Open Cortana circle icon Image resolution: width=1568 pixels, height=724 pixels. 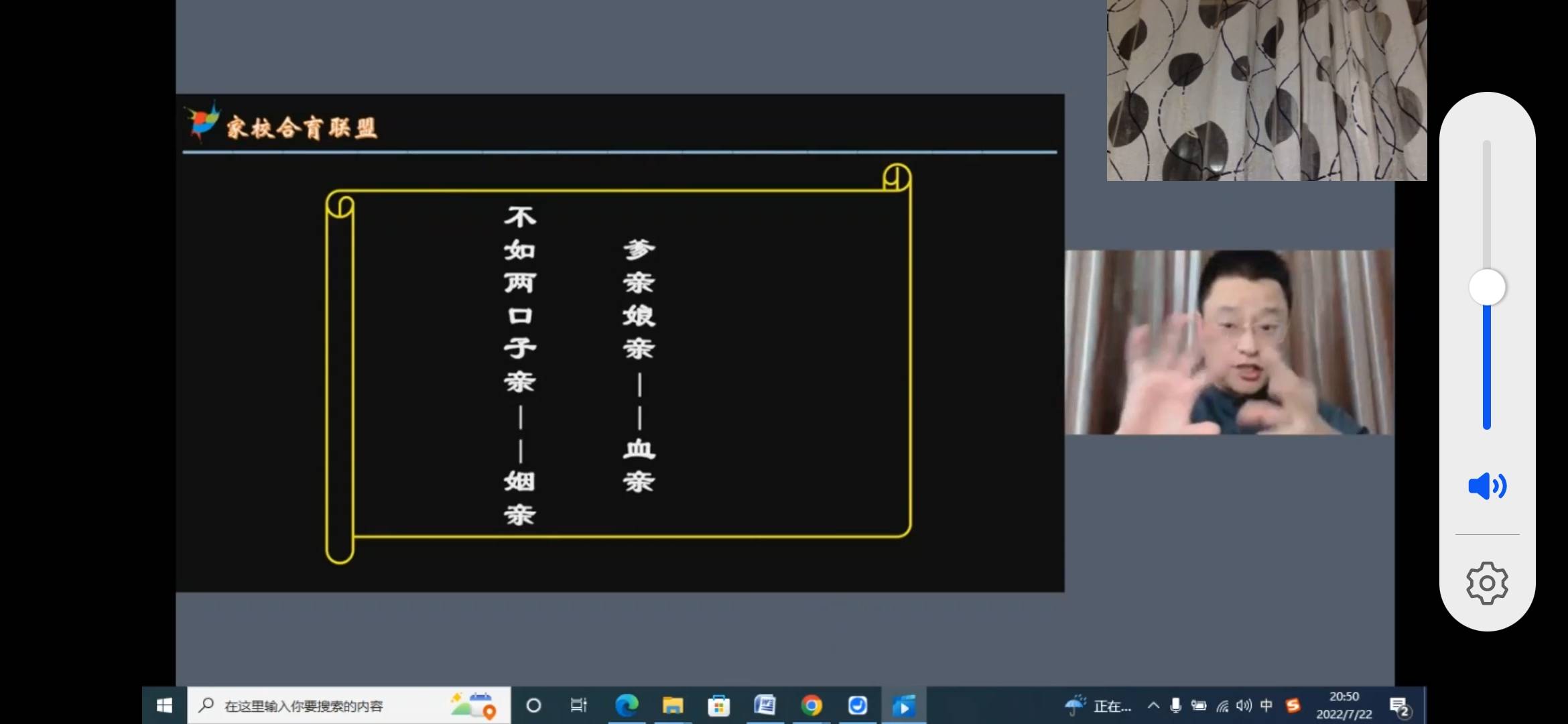pos(533,705)
